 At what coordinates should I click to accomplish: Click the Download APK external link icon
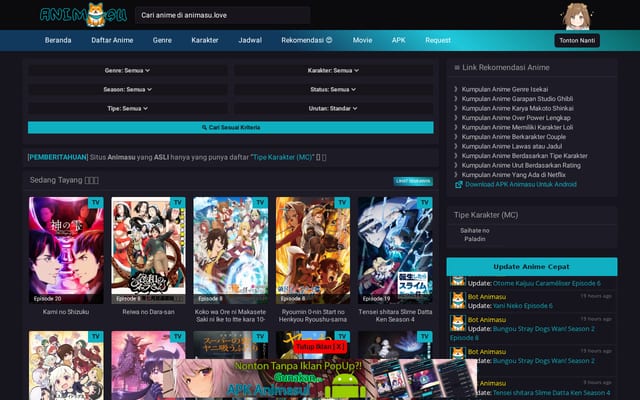click(x=458, y=184)
